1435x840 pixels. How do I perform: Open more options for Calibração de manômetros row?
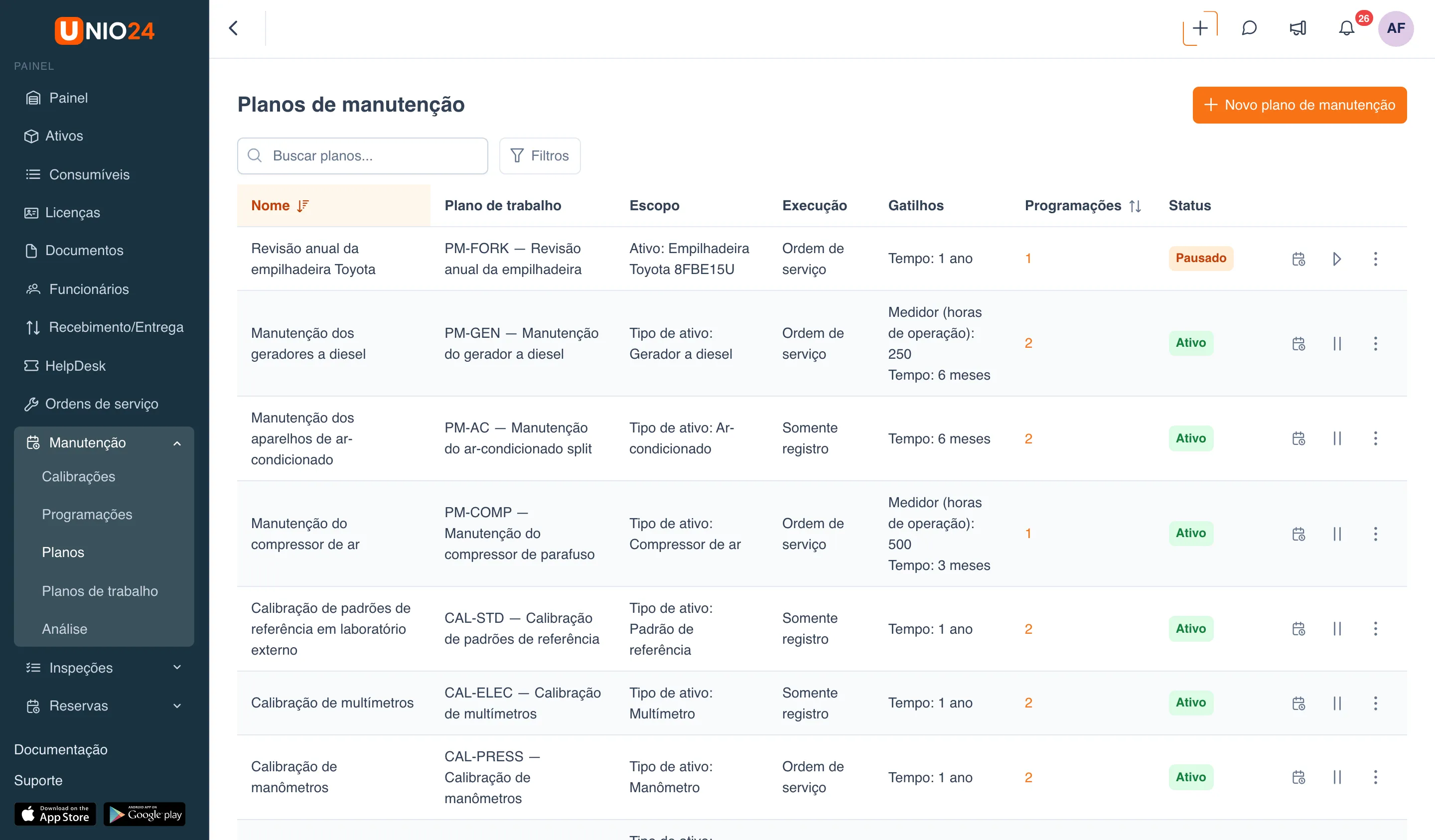click(1375, 777)
